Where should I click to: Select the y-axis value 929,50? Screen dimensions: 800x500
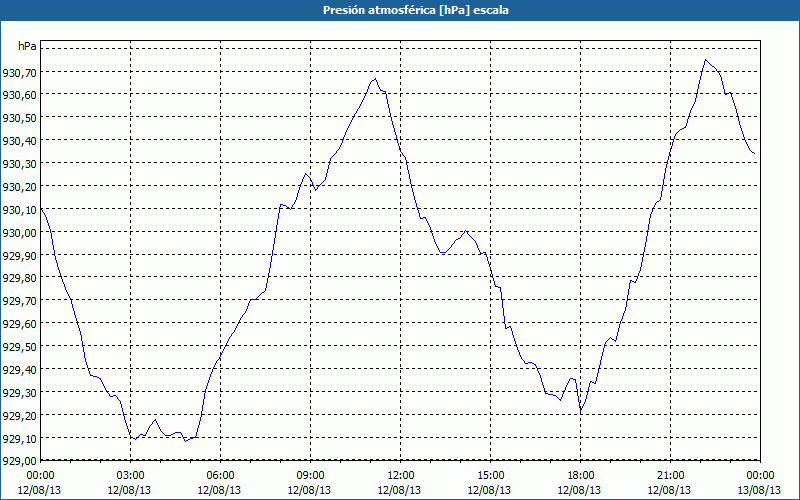19,347
